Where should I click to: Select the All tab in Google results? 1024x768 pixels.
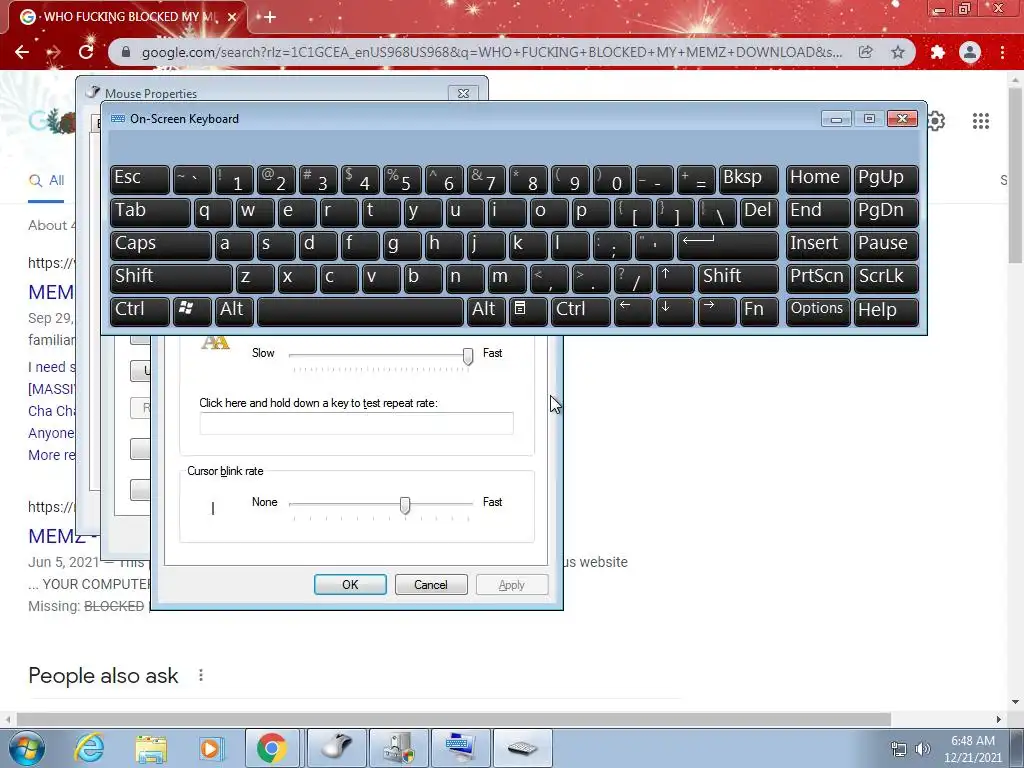(46, 180)
